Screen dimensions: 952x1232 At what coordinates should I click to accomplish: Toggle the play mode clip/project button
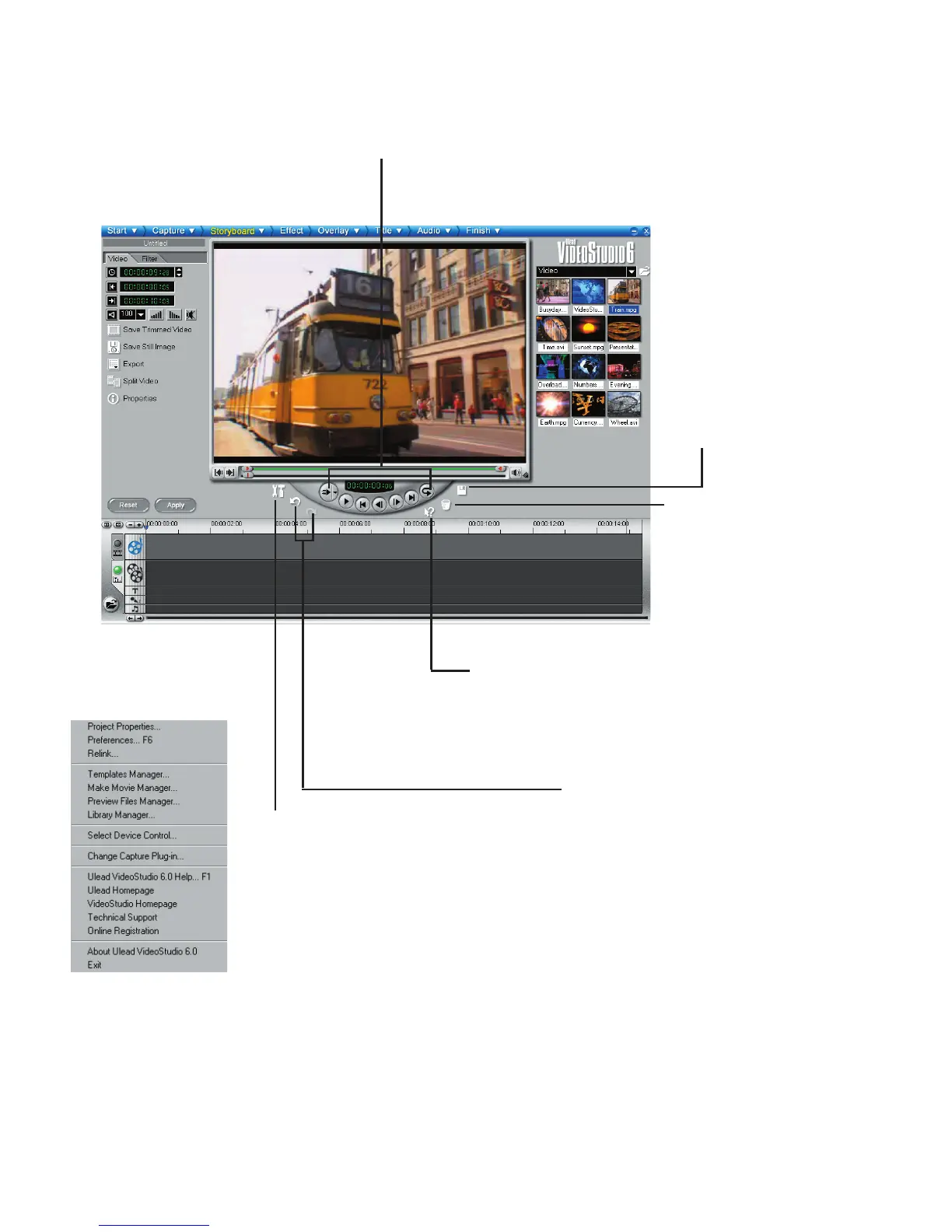pyautogui.click(x=328, y=492)
